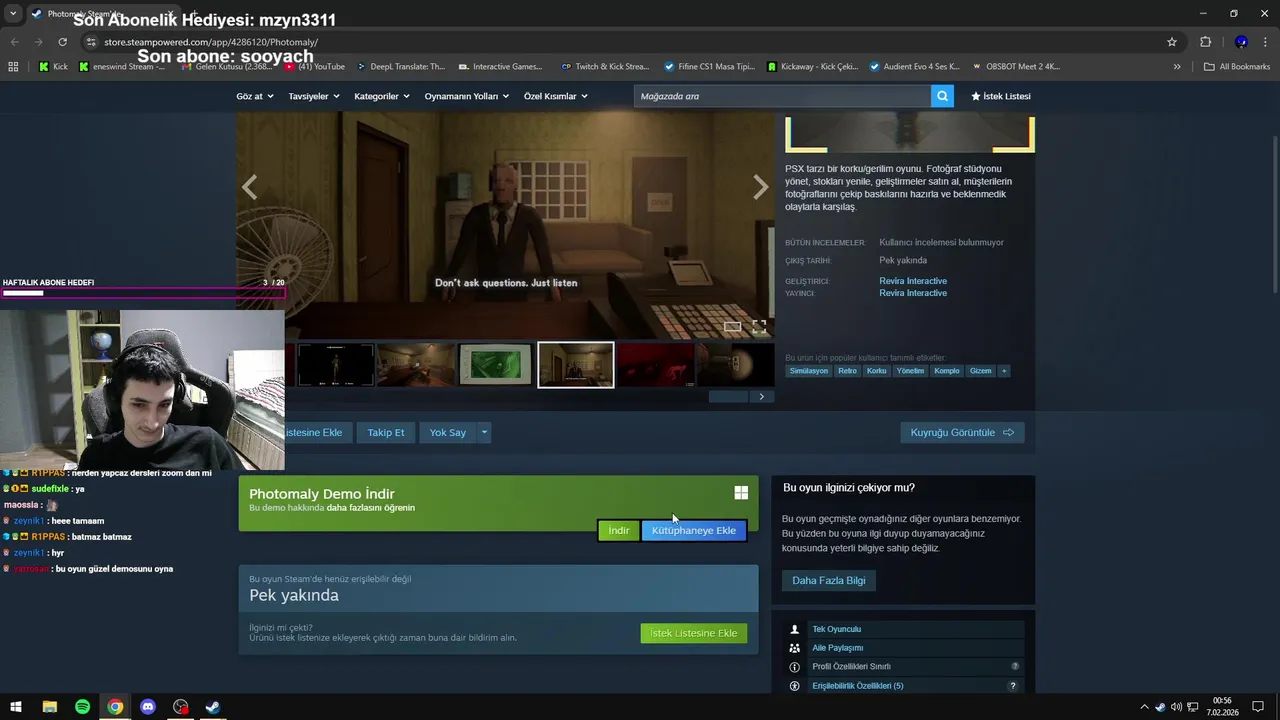The image size is (1280, 720).
Task: Select the green photo screenshot thumbnail
Action: point(496,365)
